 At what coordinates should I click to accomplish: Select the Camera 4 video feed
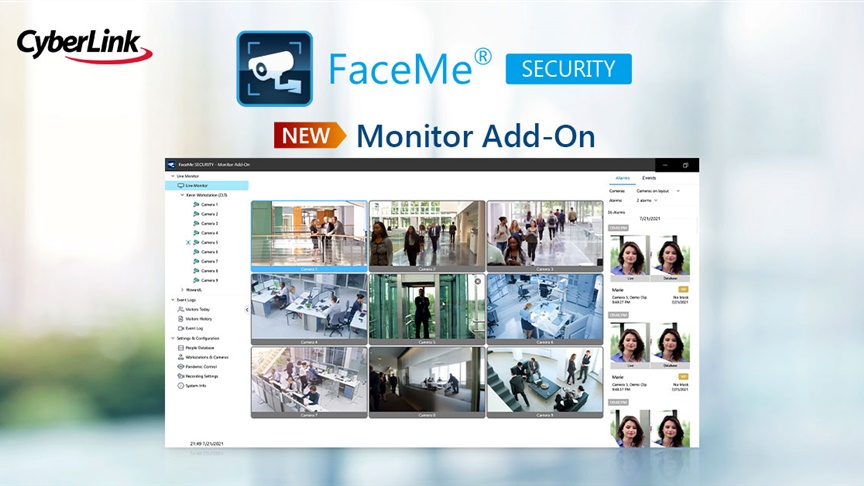point(309,307)
